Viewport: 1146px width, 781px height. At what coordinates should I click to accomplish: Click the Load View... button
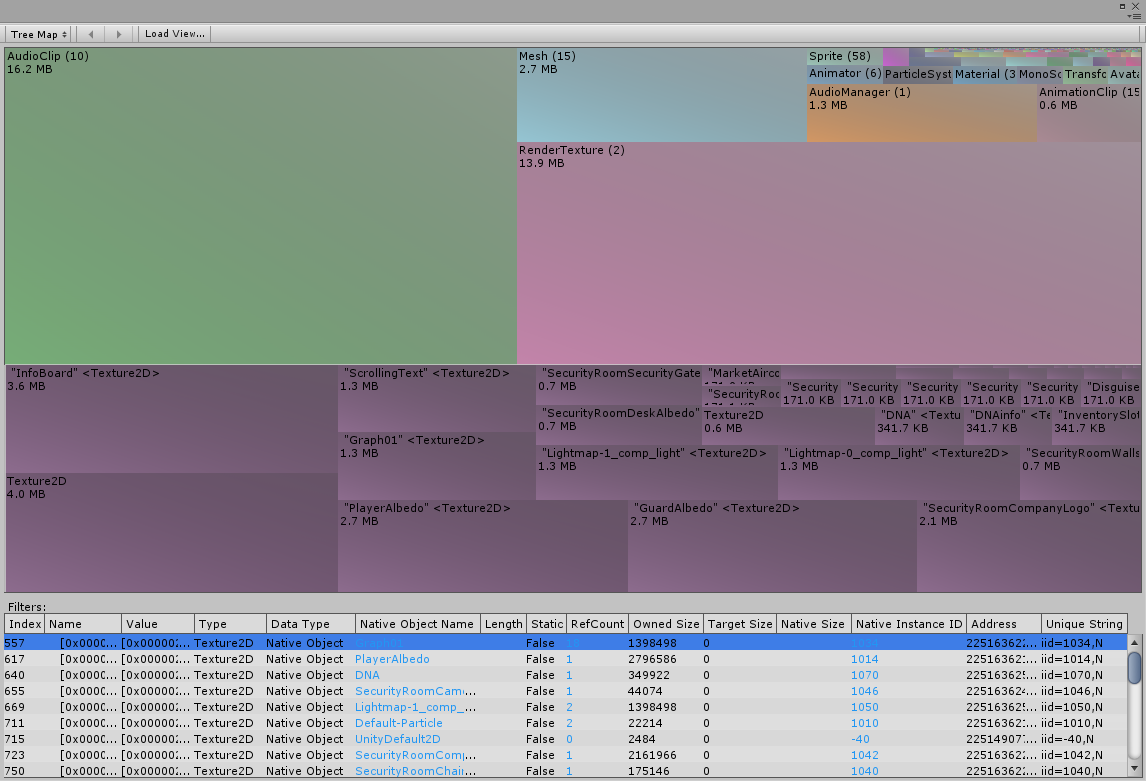pyautogui.click(x=174, y=33)
